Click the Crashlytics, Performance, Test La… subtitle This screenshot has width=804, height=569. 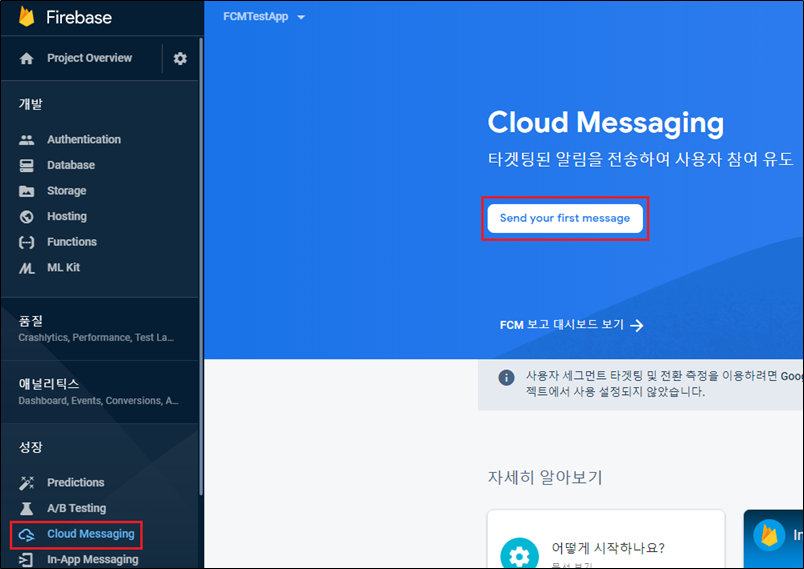[x=96, y=337]
